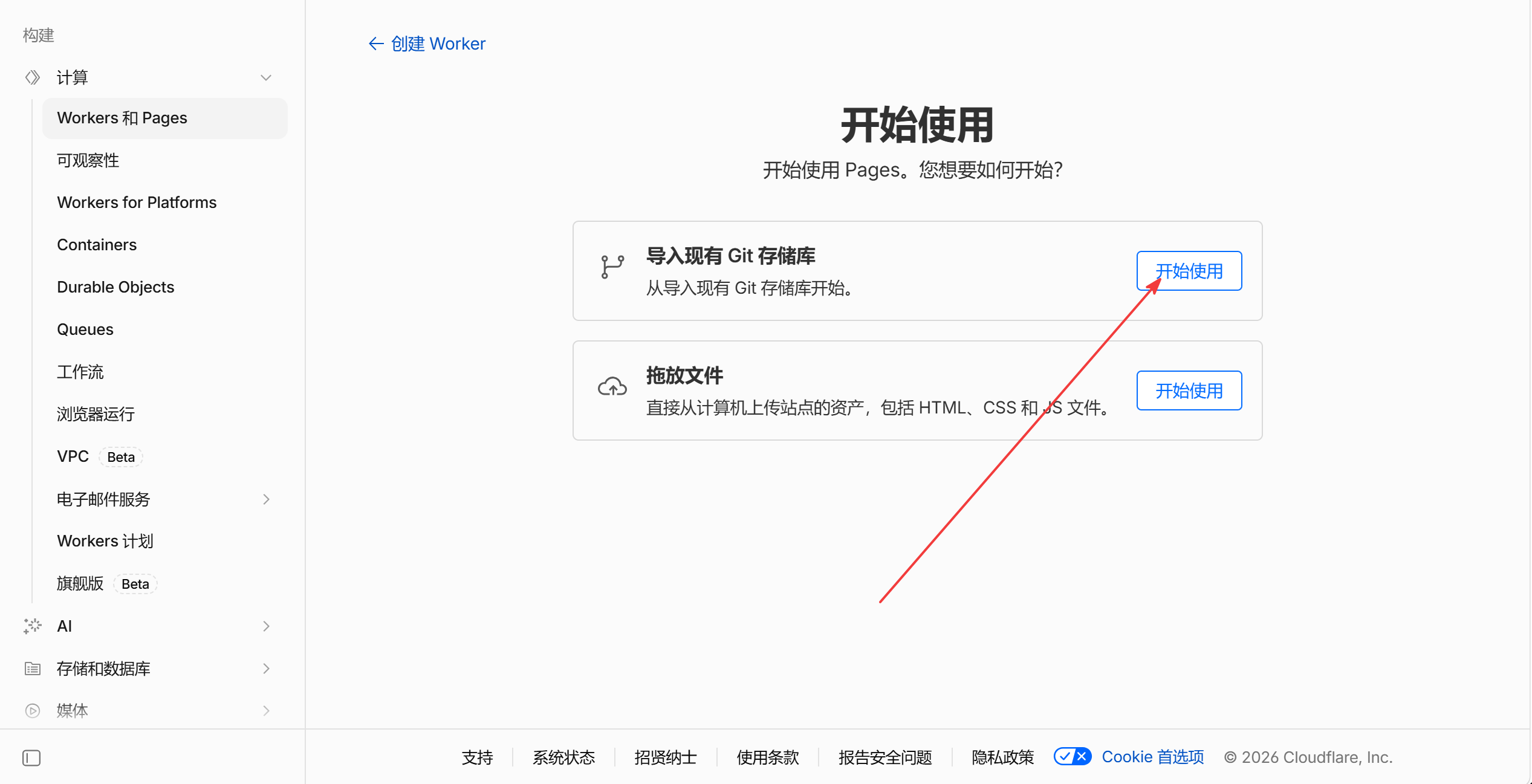Click the 构建 sidebar section label
Screen dimensions: 1532x784
39,35
